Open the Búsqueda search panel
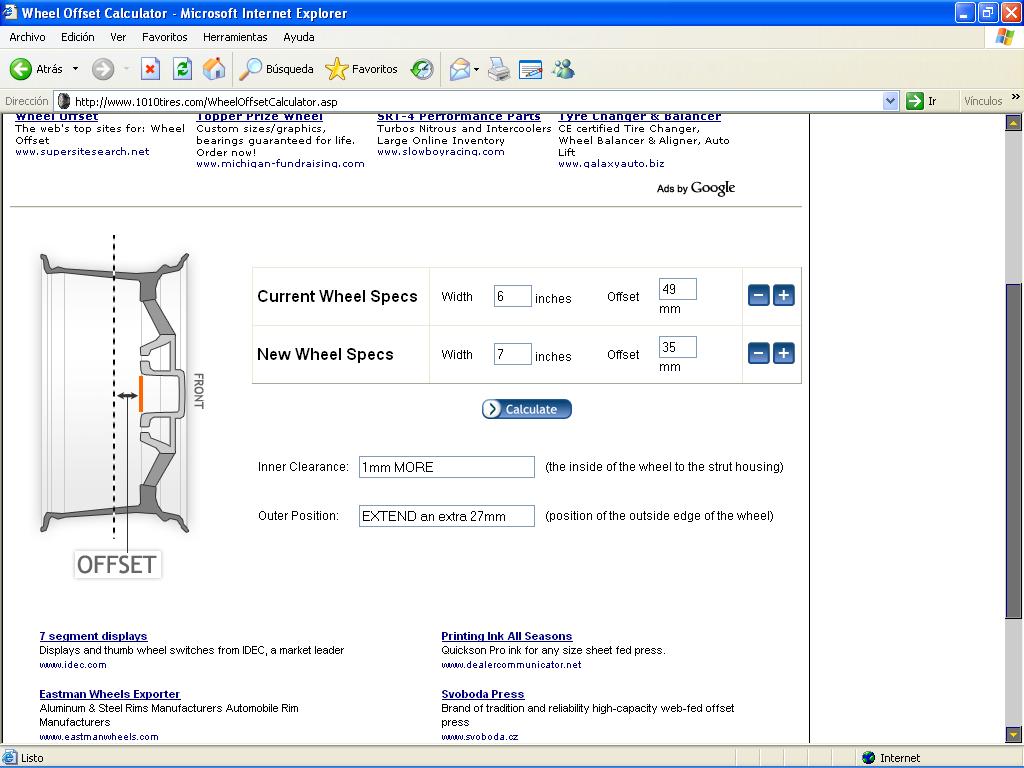Image resolution: width=1024 pixels, height=768 pixels. tap(277, 69)
